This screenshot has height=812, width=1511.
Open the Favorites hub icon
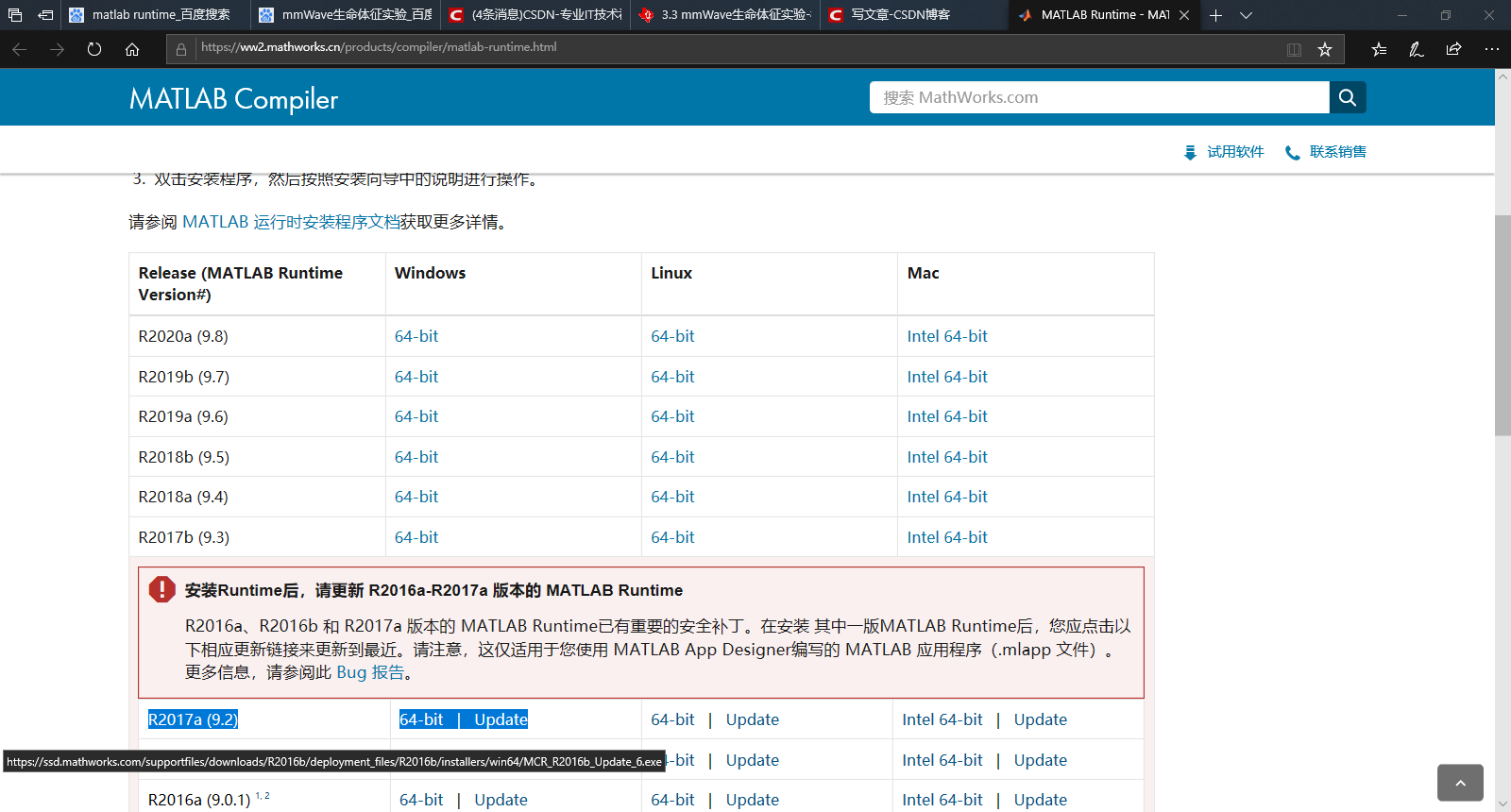click(x=1379, y=49)
